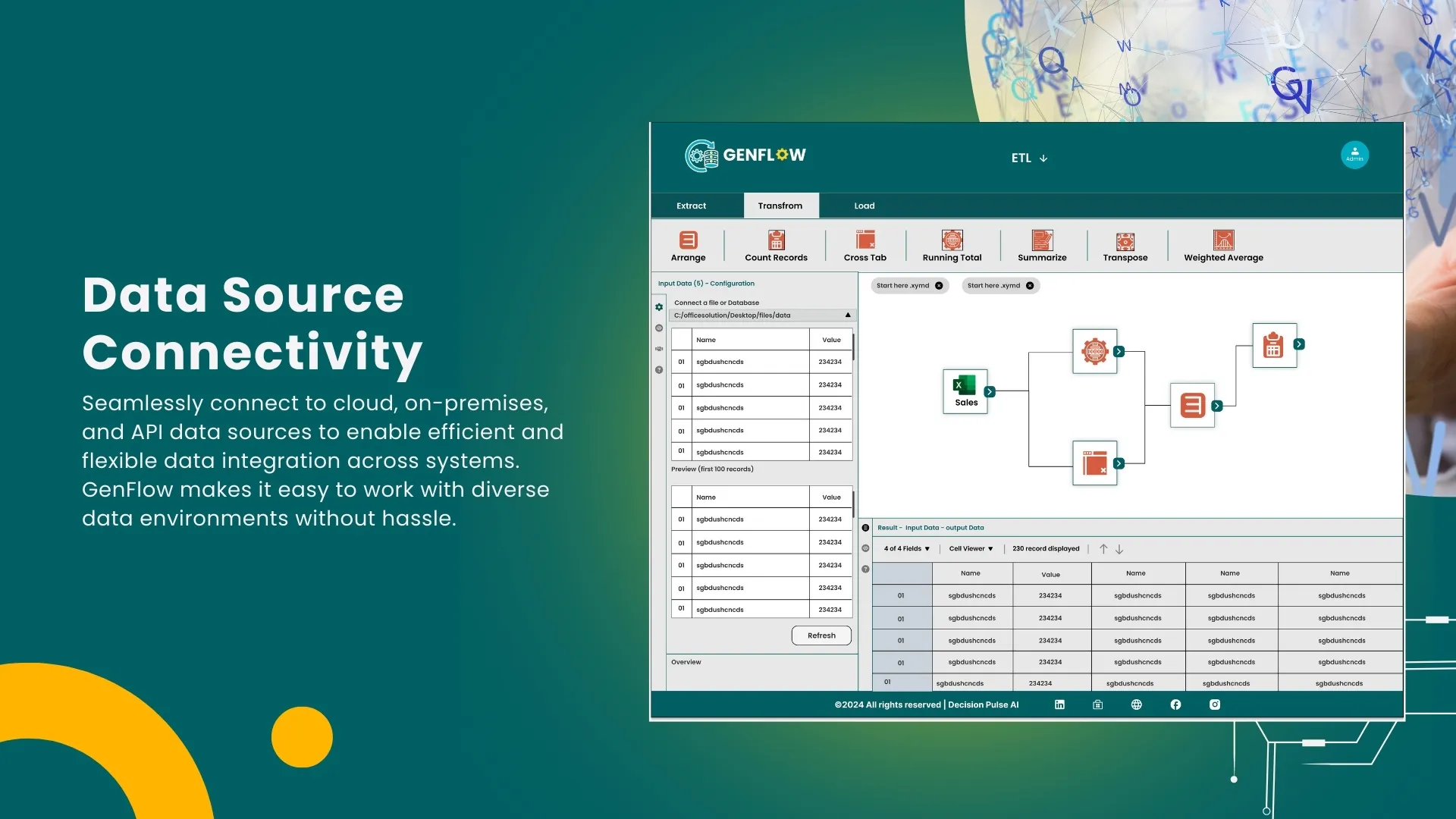Select the Transpose tool
Image resolution: width=1456 pixels, height=819 pixels.
1125,245
